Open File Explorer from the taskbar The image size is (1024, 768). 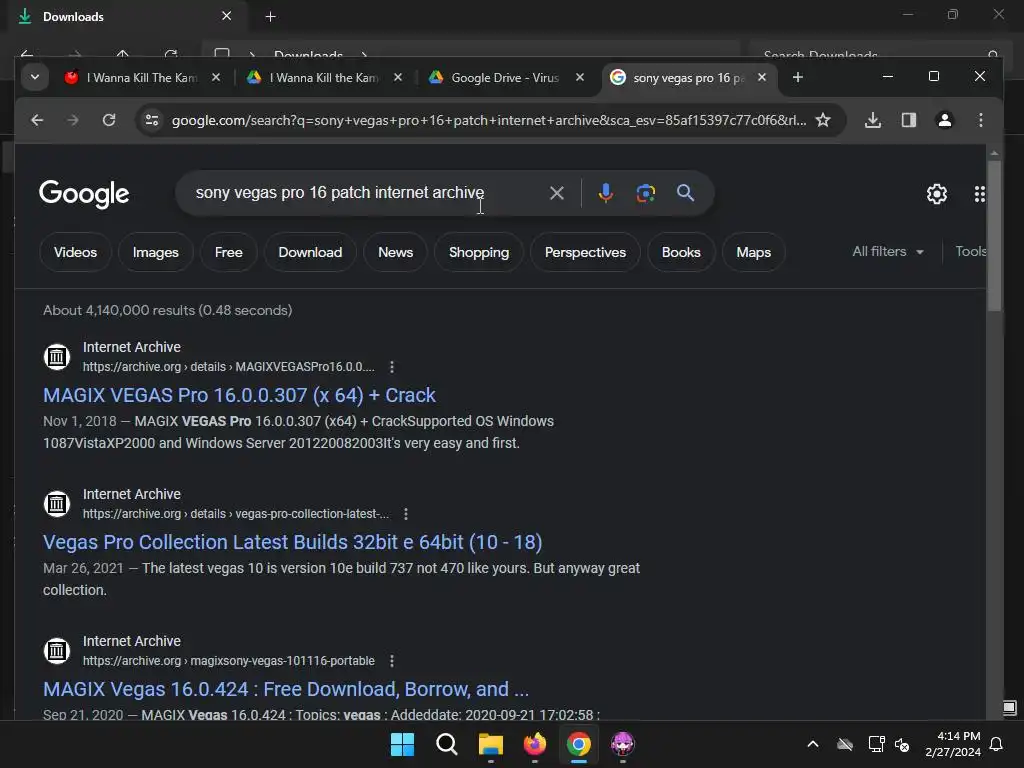coord(490,744)
